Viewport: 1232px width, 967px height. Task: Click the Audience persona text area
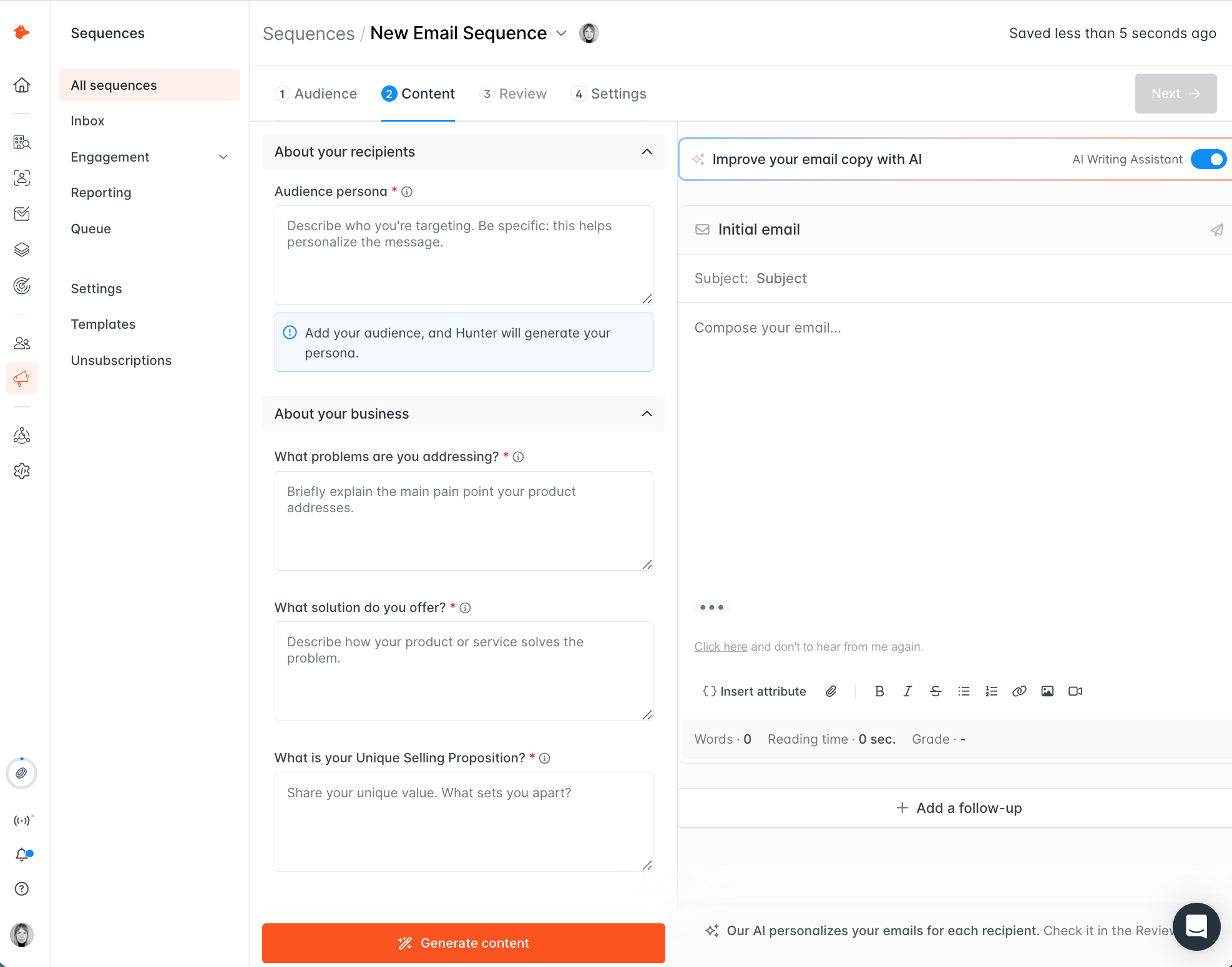tap(463, 255)
